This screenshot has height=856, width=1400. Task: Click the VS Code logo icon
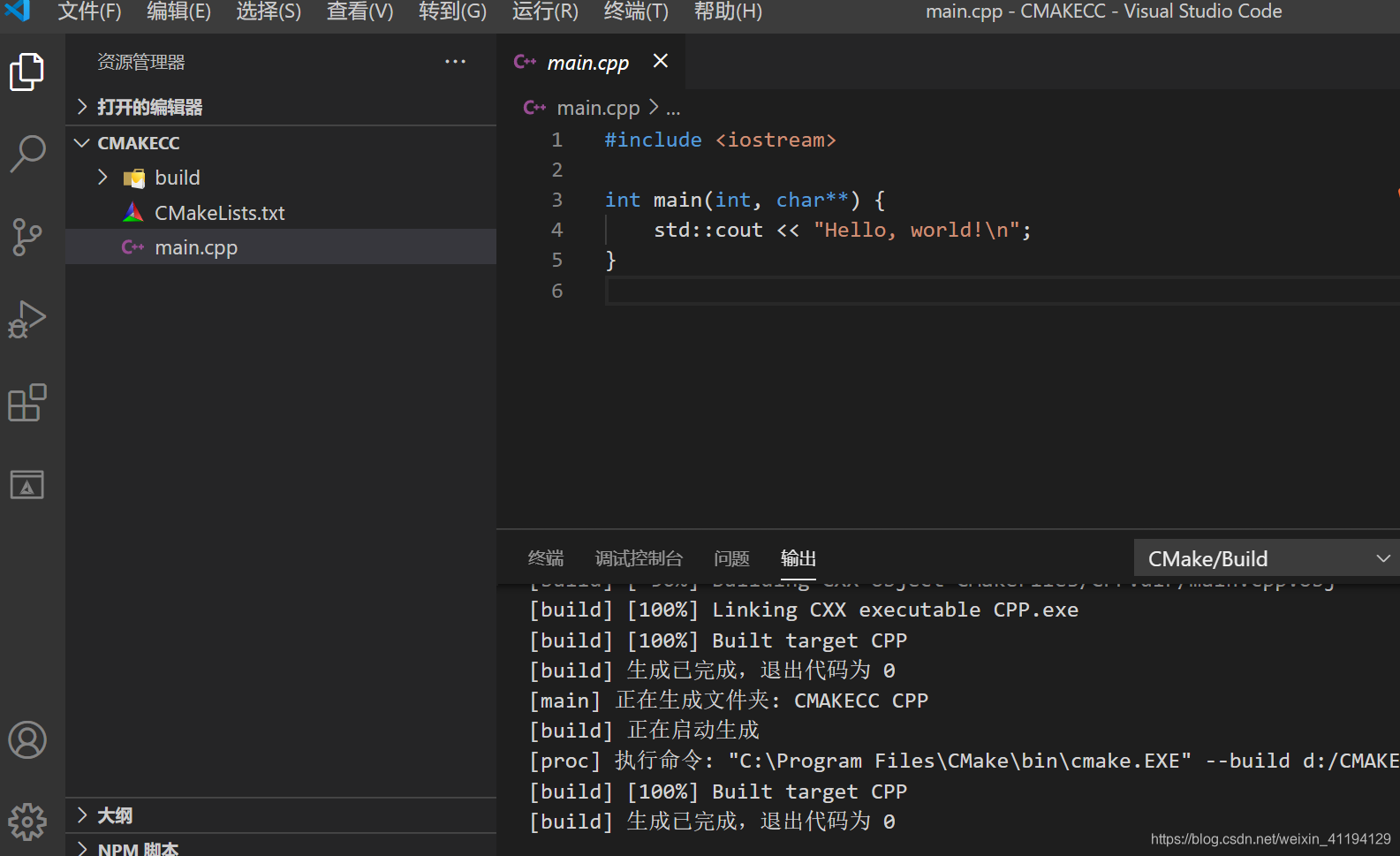(17, 11)
